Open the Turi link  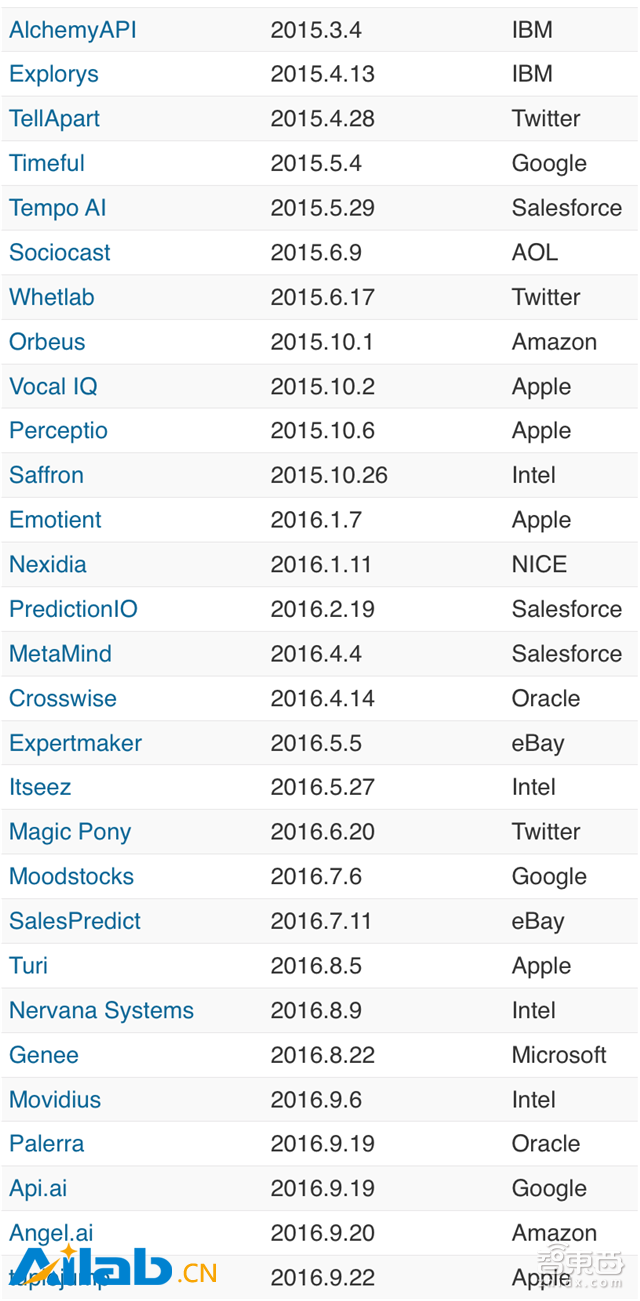pyautogui.click(x=28, y=966)
